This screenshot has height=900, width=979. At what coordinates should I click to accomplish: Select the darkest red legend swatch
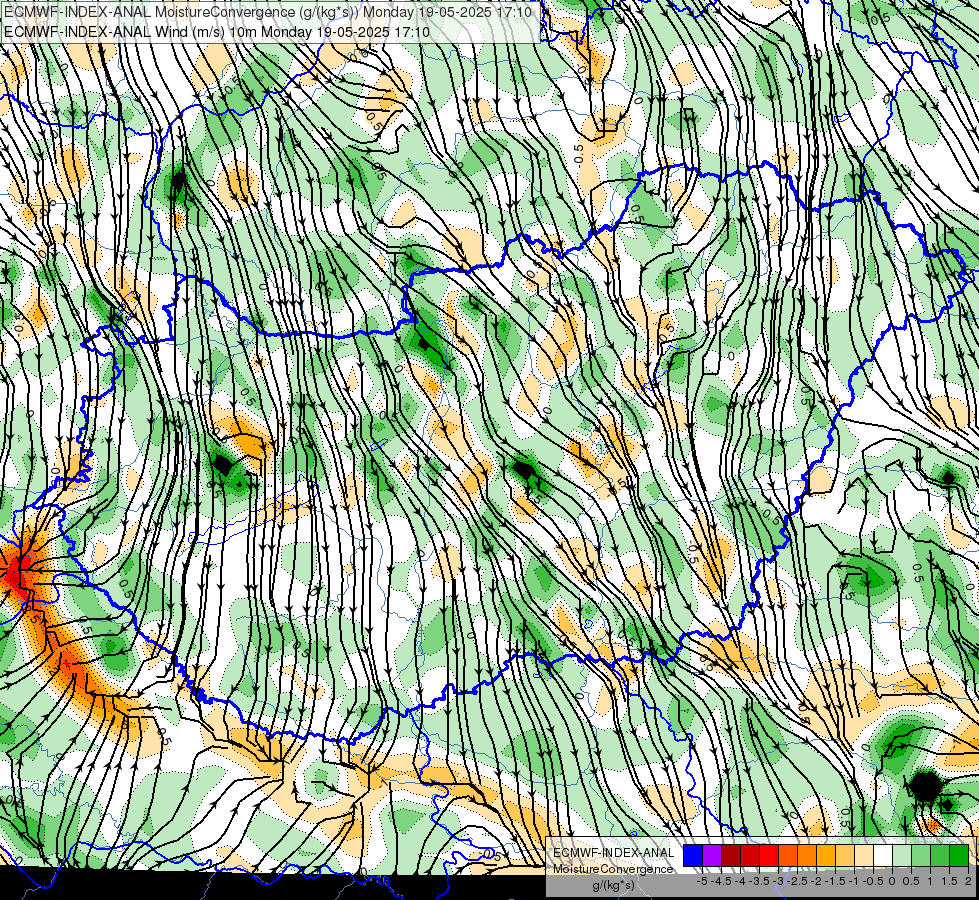click(731, 856)
